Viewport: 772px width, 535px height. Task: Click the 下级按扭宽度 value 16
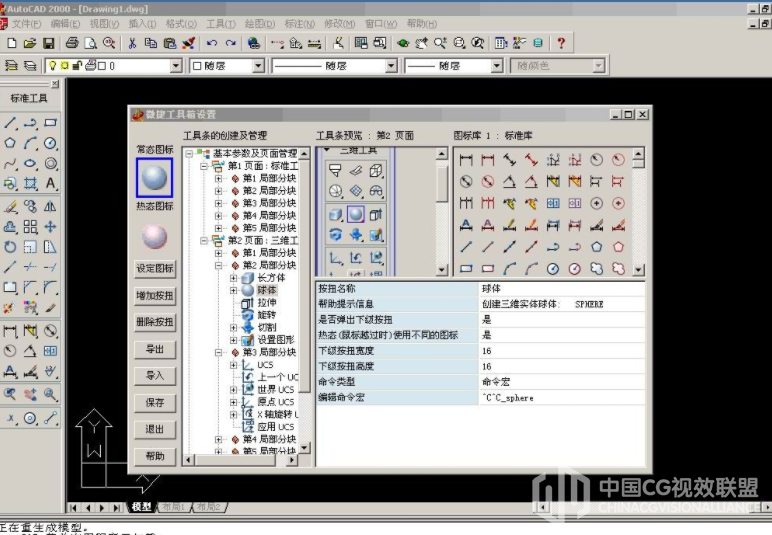click(x=562, y=351)
